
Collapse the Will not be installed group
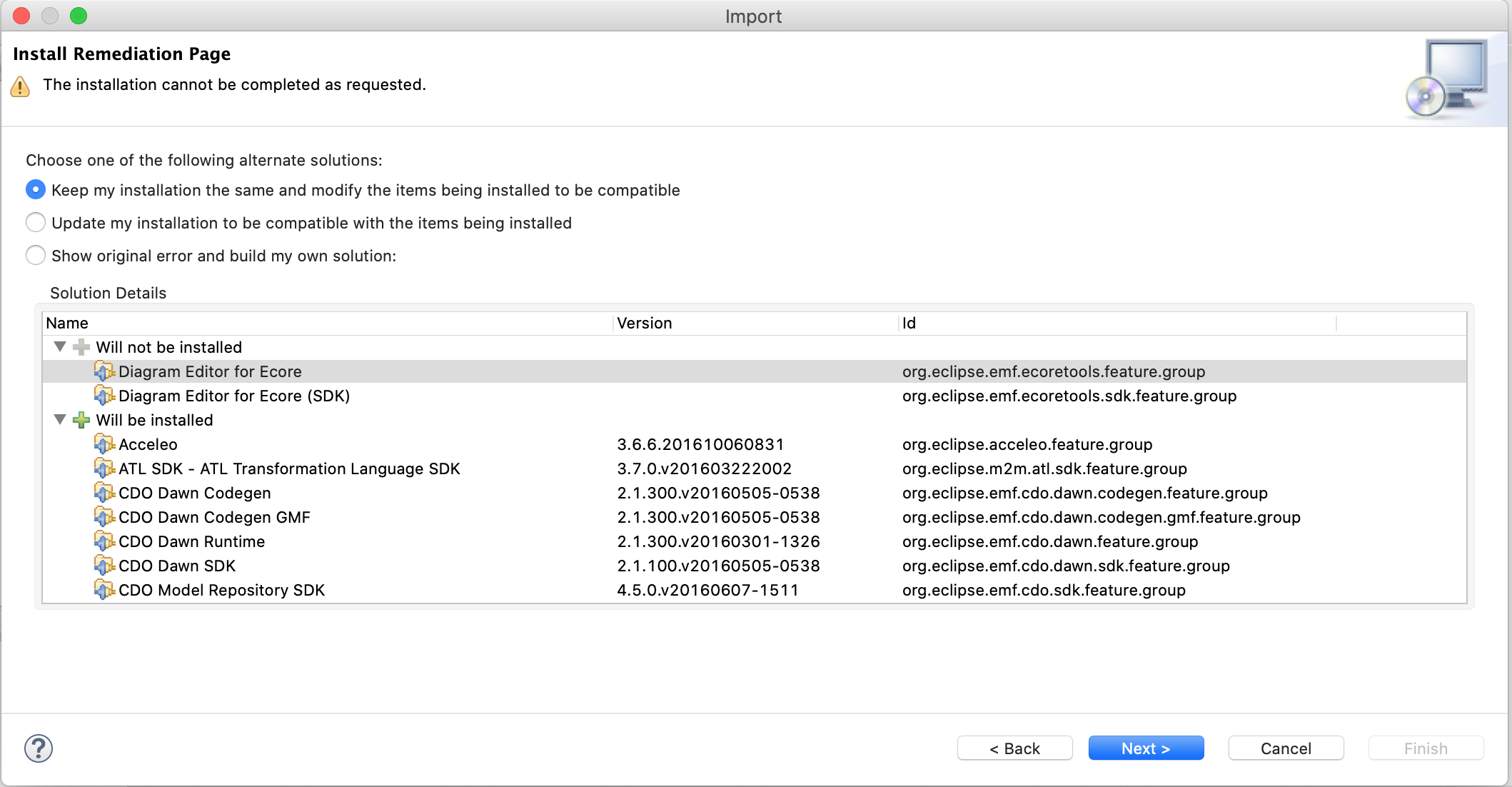tap(60, 347)
